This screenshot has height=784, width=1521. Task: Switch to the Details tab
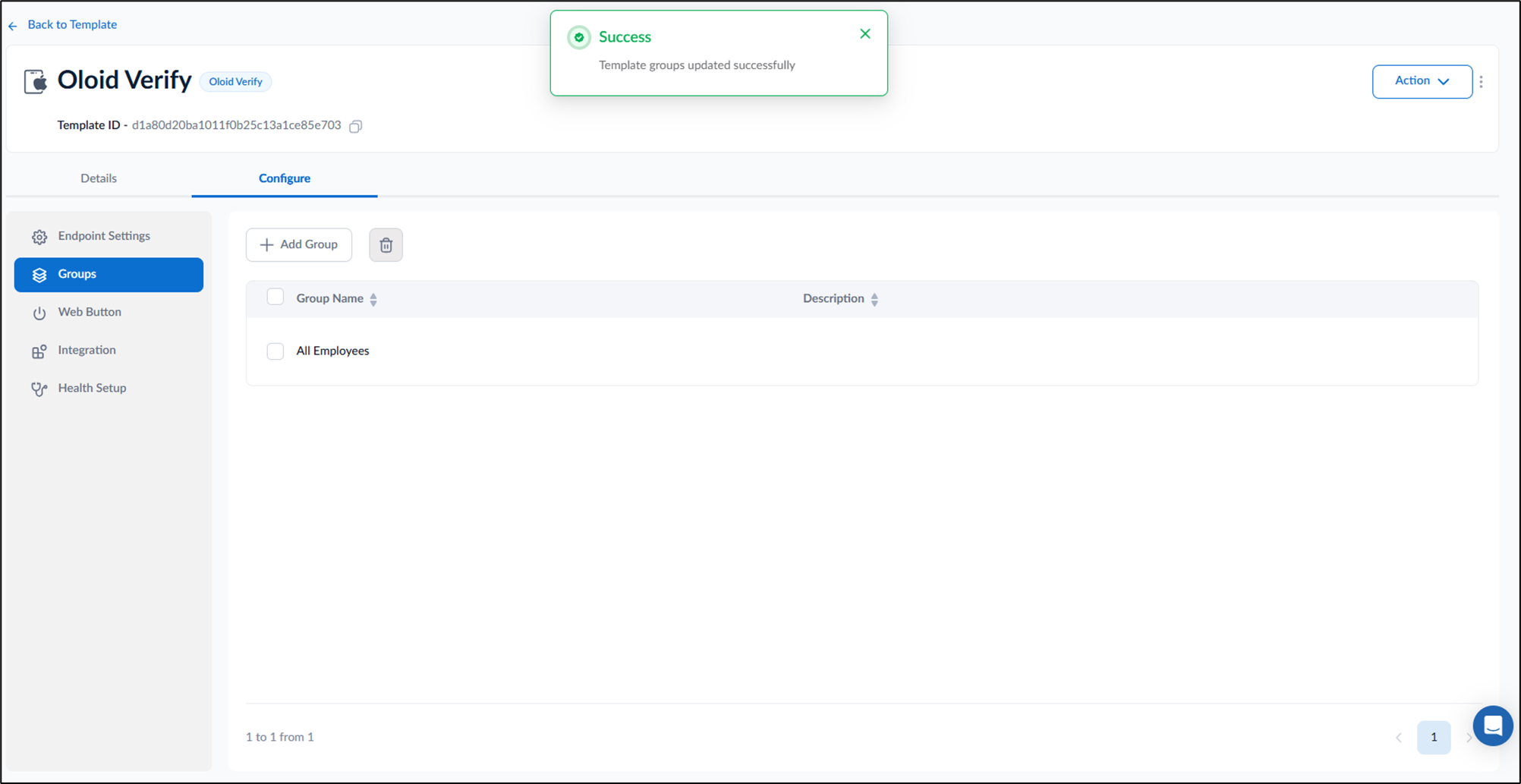(99, 178)
